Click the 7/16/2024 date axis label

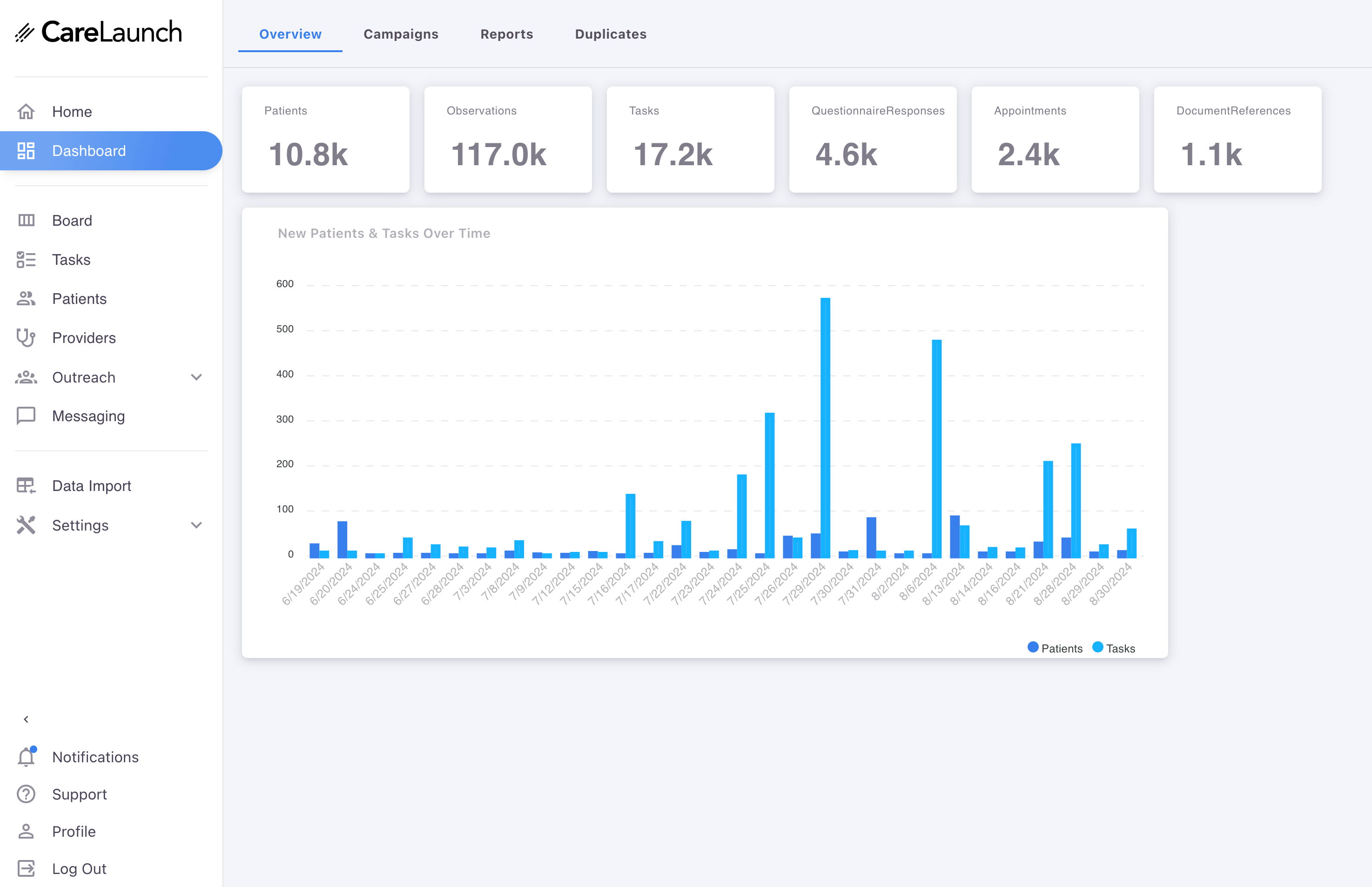click(609, 584)
